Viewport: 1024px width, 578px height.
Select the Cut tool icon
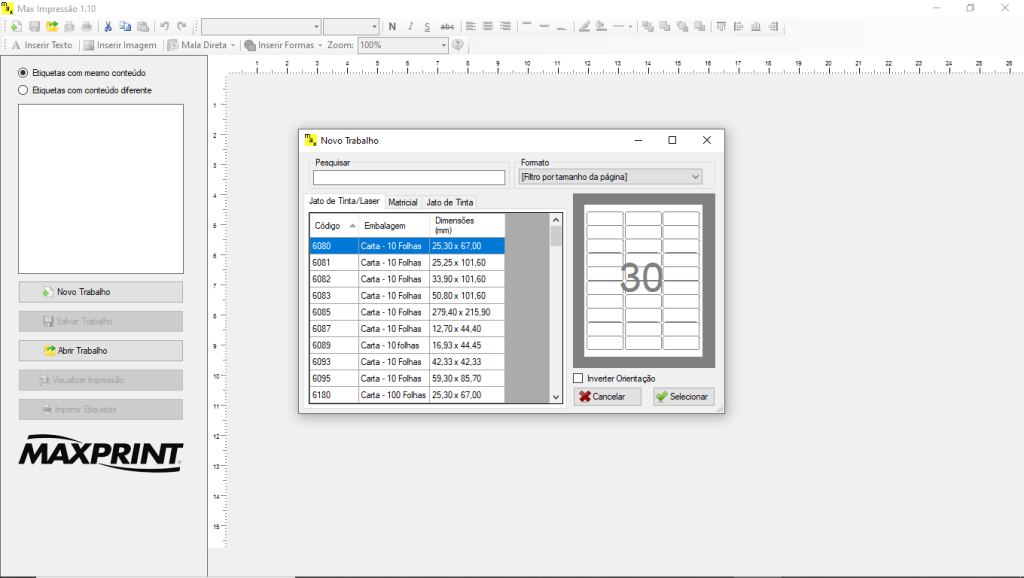pos(107,26)
